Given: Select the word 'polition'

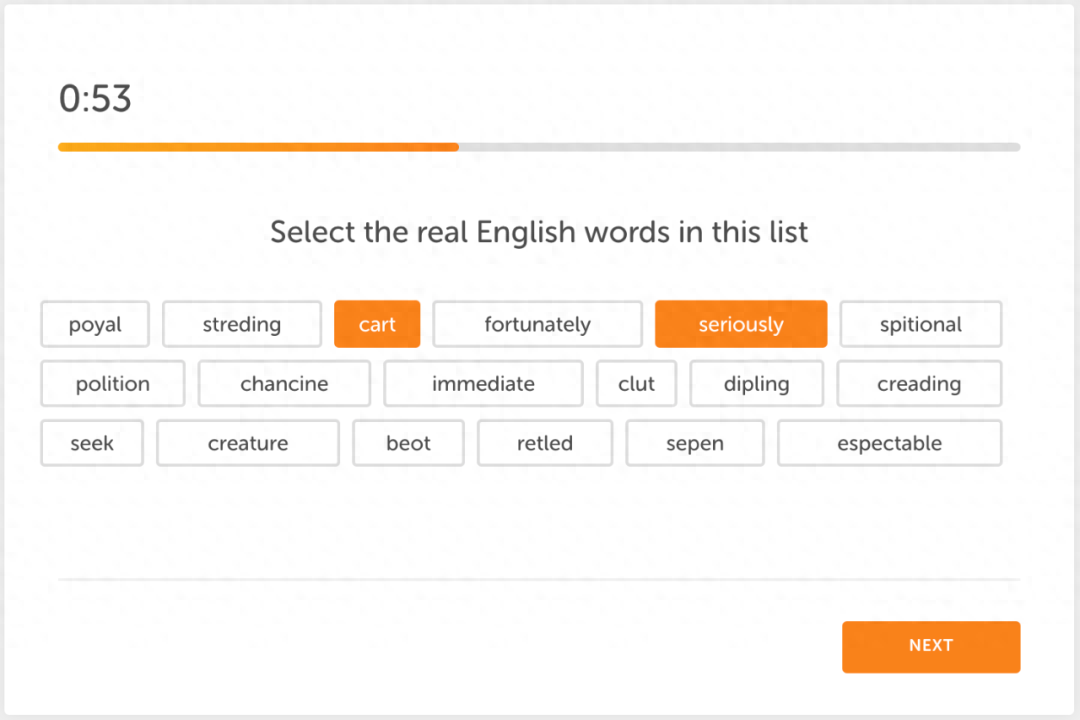Looking at the screenshot, I should point(113,383).
